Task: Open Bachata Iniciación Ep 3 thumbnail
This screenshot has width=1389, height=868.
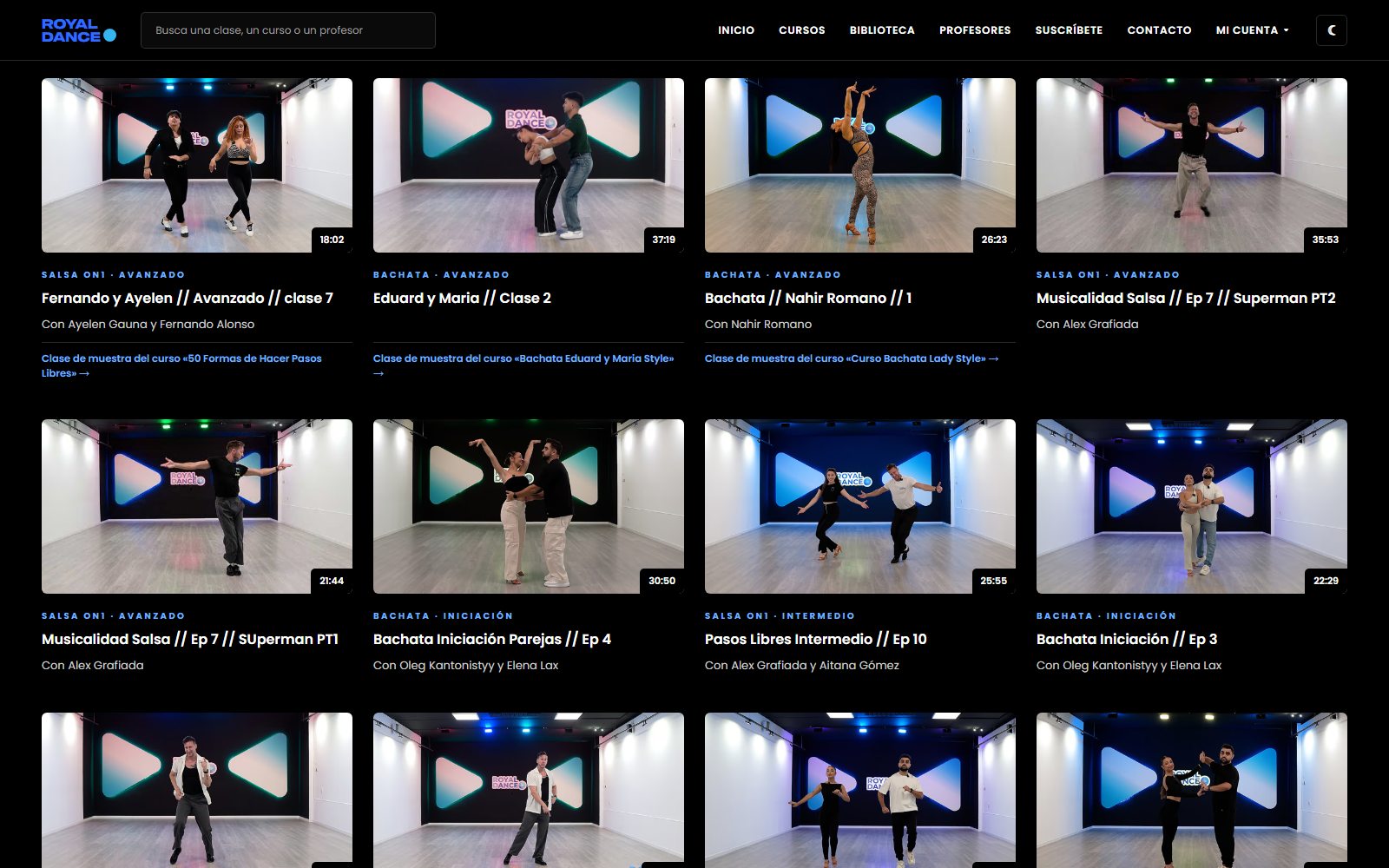Action: [1192, 506]
